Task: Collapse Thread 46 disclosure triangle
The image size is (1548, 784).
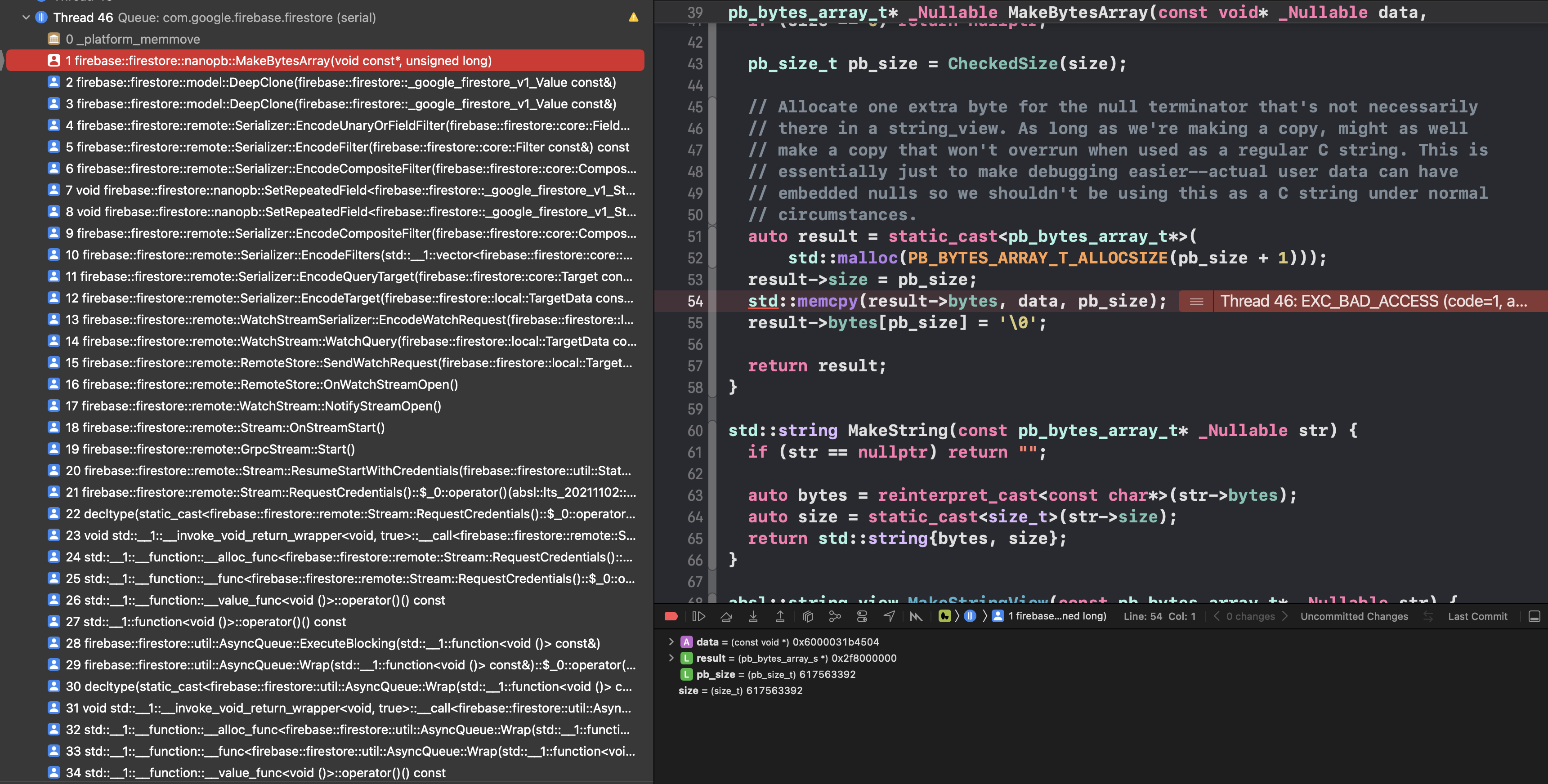Action: [x=26, y=18]
